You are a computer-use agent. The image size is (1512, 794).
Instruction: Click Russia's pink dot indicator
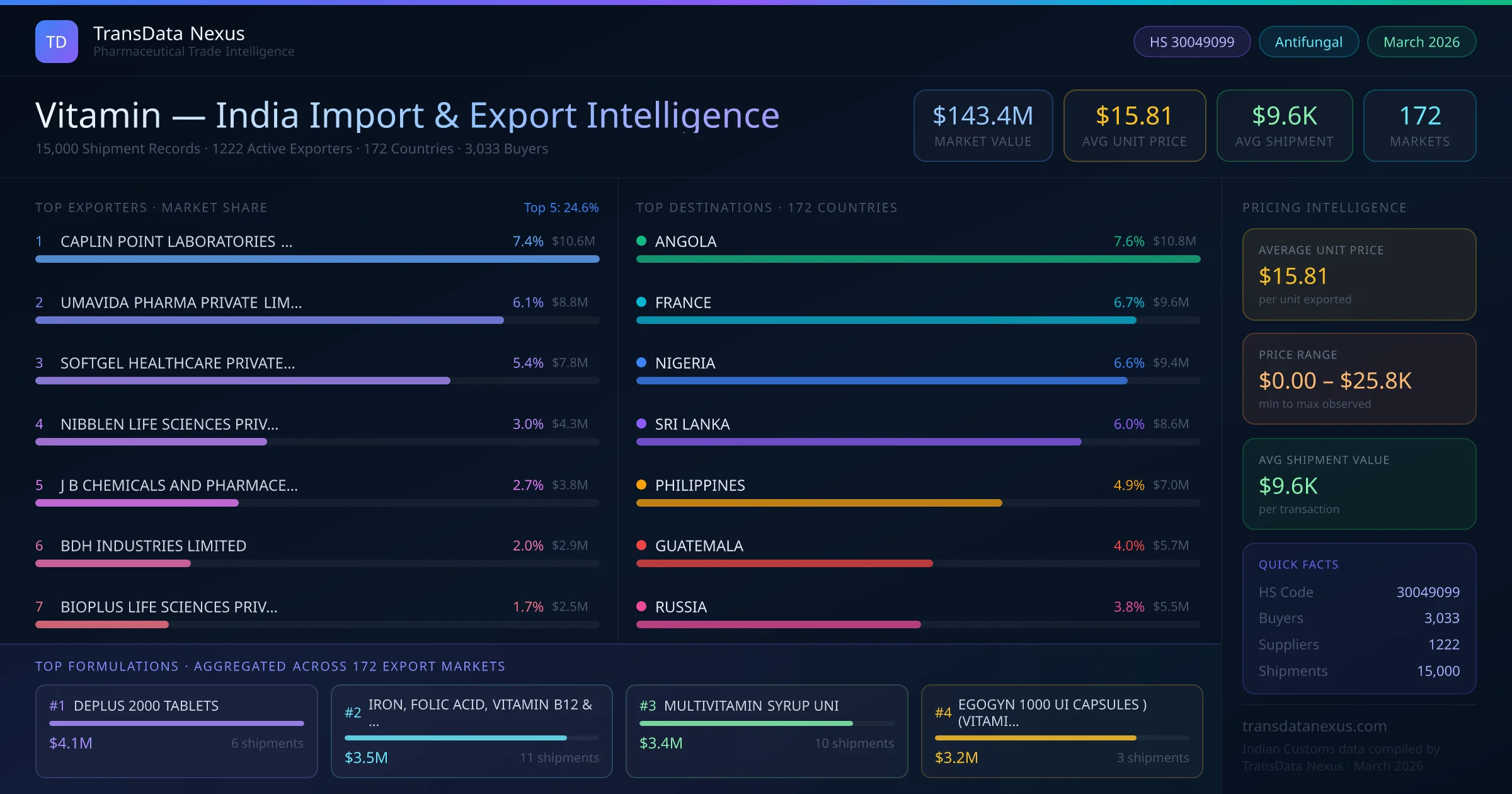[641, 606]
